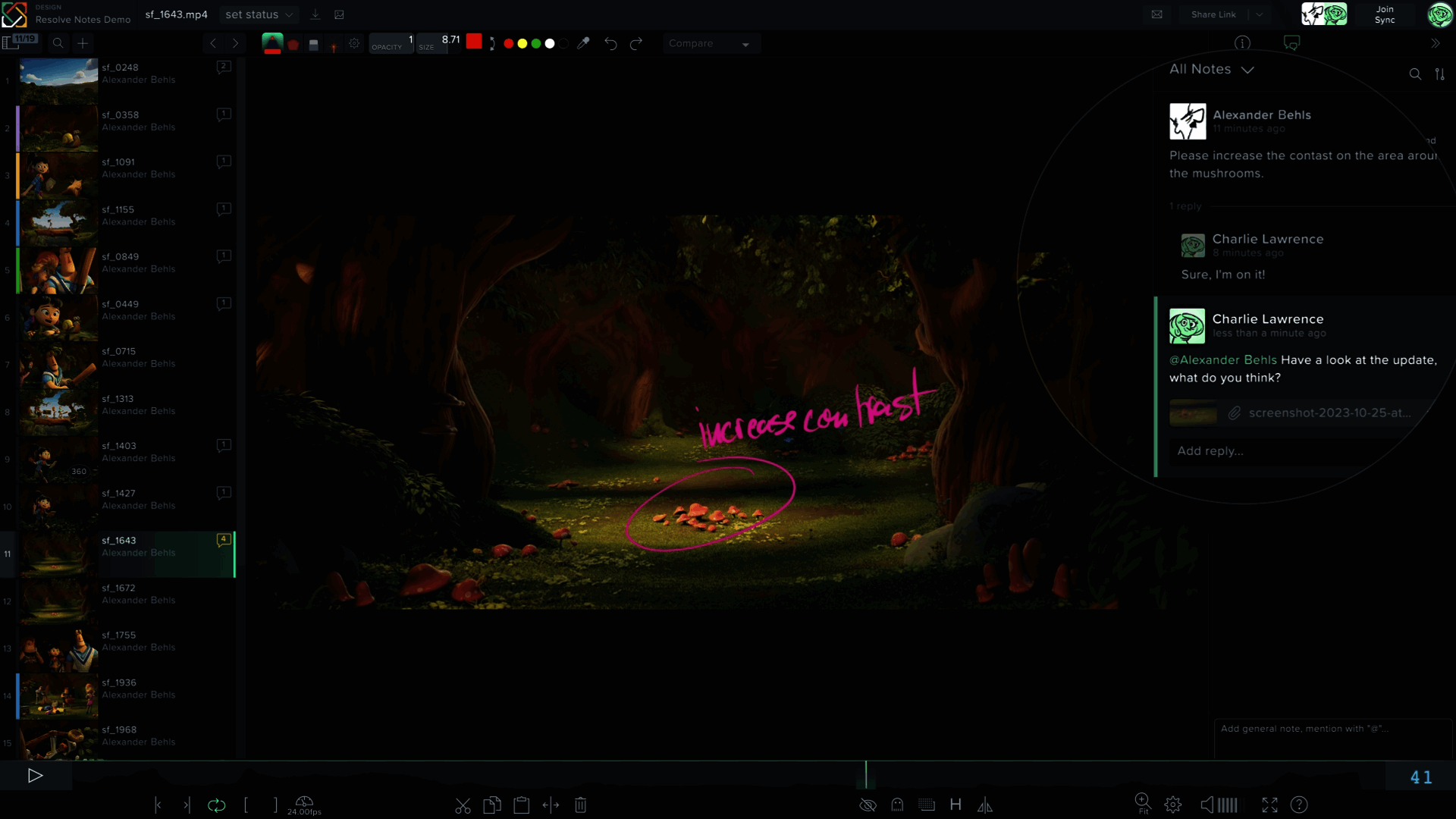Screen dimensions: 1456x819
Task: Toggle annotation visibility eye icon
Action: click(868, 805)
